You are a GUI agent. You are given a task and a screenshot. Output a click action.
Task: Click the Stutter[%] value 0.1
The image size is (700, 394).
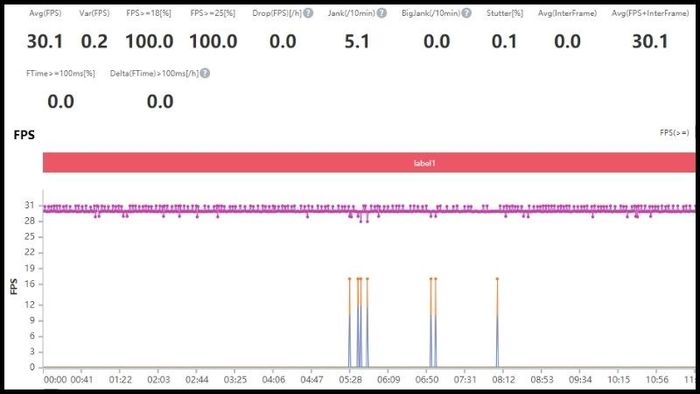point(504,41)
